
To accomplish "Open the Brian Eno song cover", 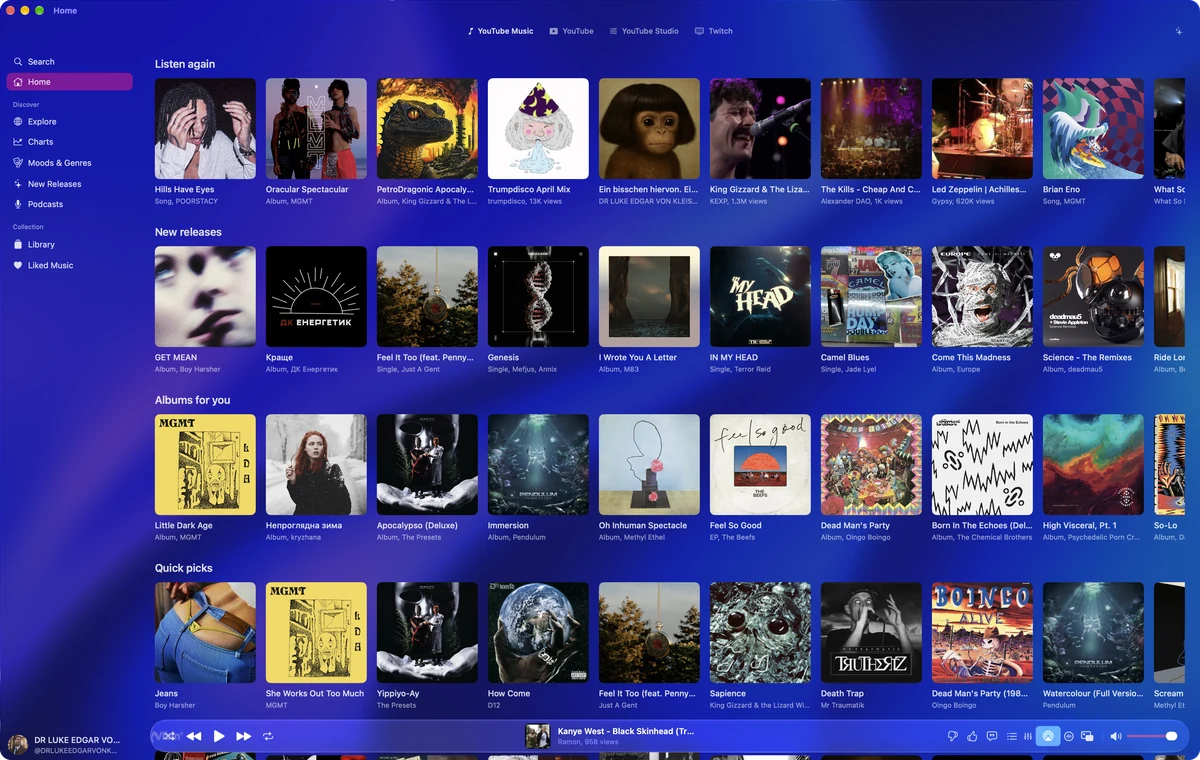I will [1093, 129].
